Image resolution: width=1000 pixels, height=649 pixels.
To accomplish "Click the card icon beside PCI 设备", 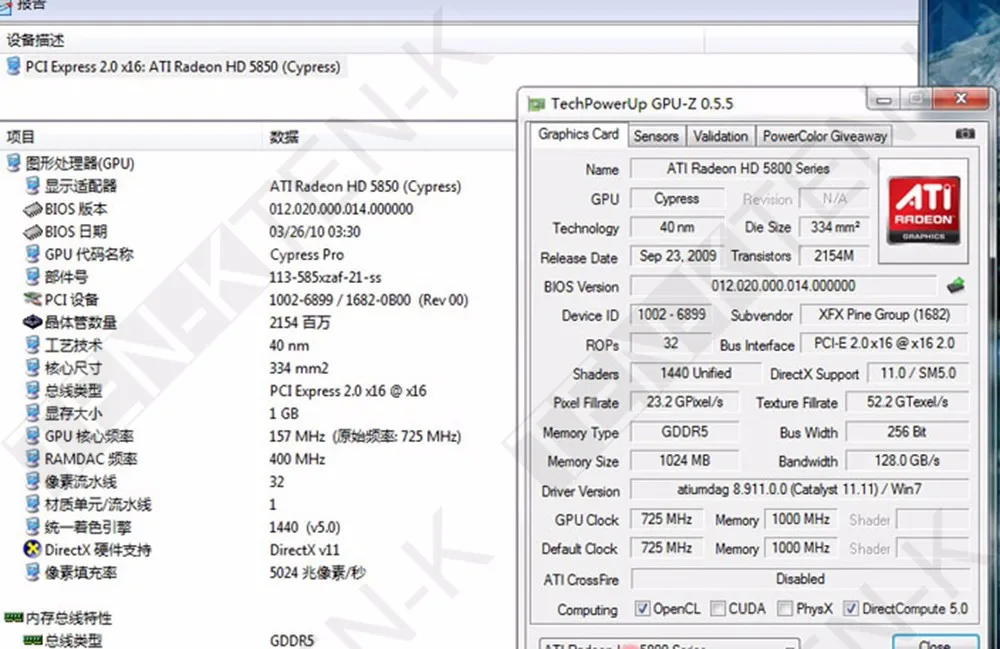I will click(x=33, y=298).
